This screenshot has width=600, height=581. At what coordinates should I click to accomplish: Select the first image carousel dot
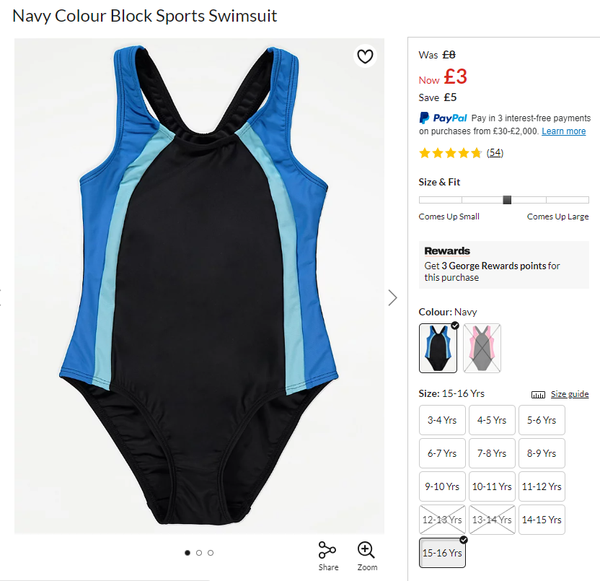click(188, 553)
